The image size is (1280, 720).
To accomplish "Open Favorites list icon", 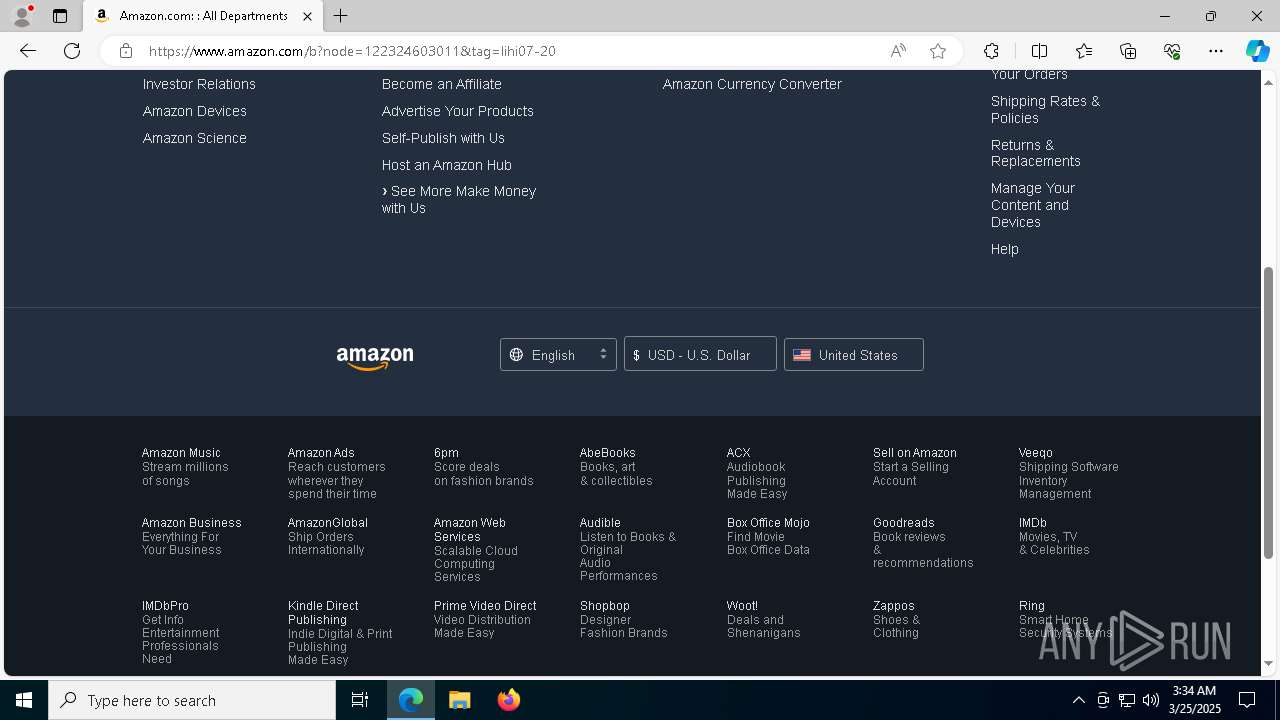I will click(1084, 51).
